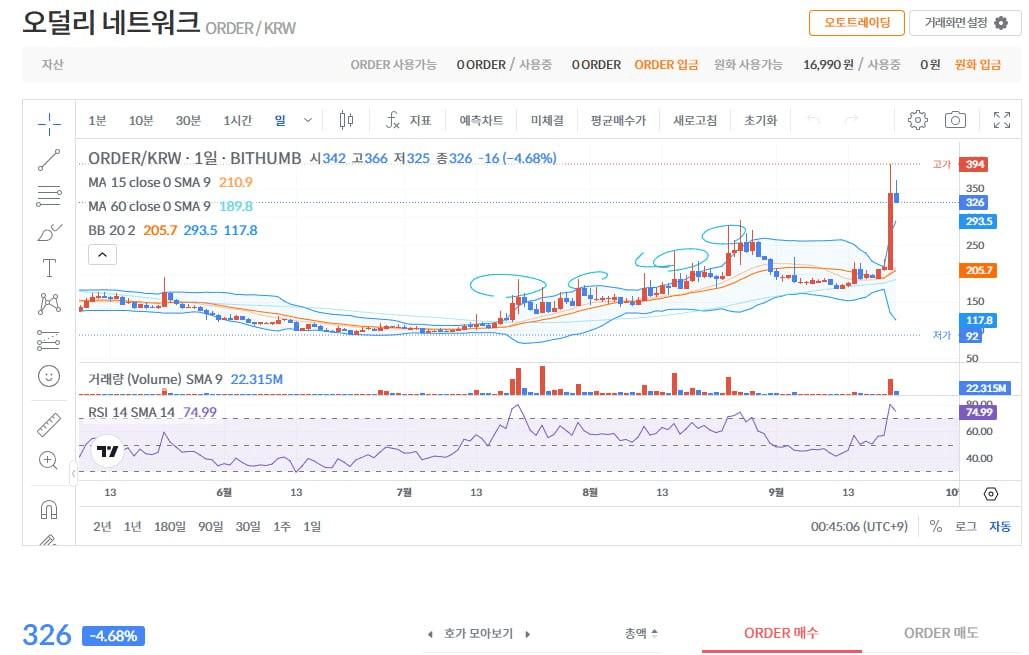The image size is (1029, 655).
Task: Click the 원화 입금 link
Action: coord(977,64)
